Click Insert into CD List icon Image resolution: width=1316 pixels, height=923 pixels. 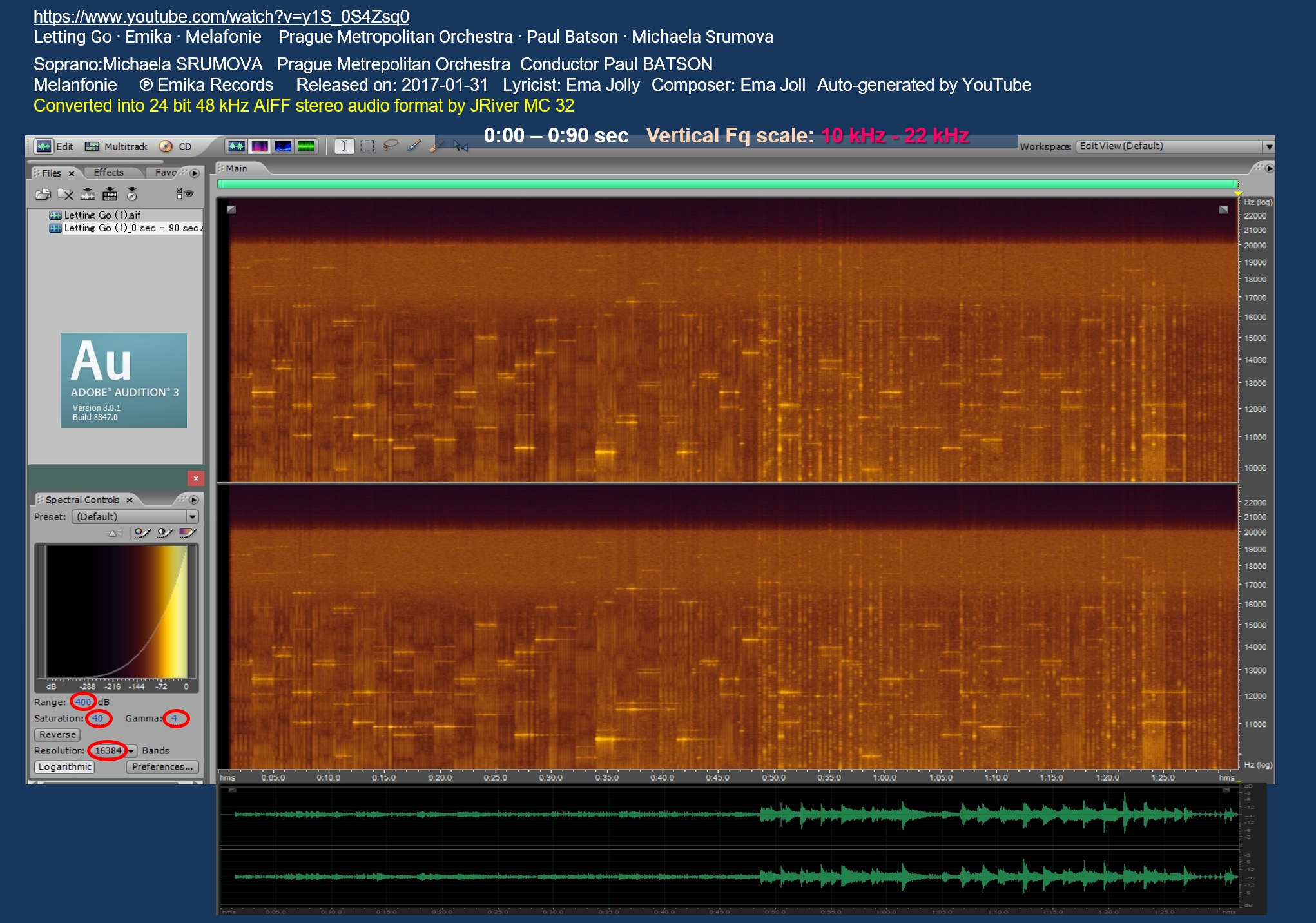[132, 194]
